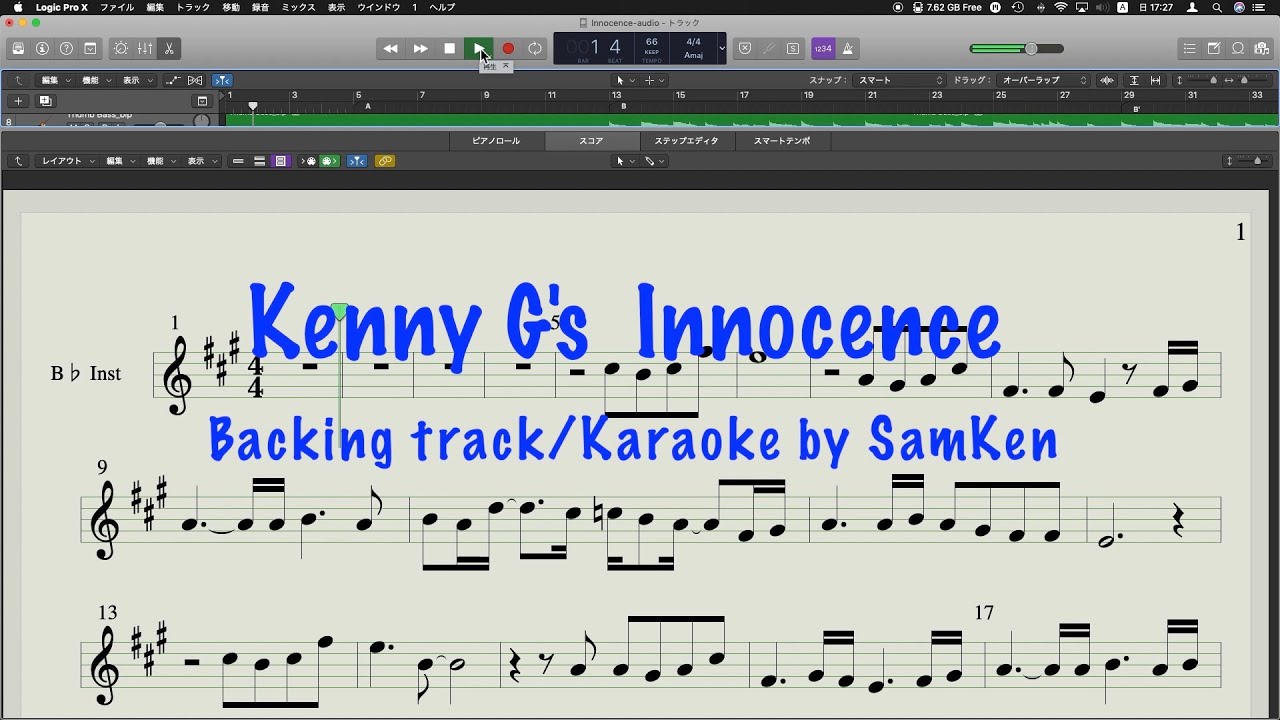The image size is (1280, 720).
Task: Open score editor 編集 menu
Action: point(120,161)
